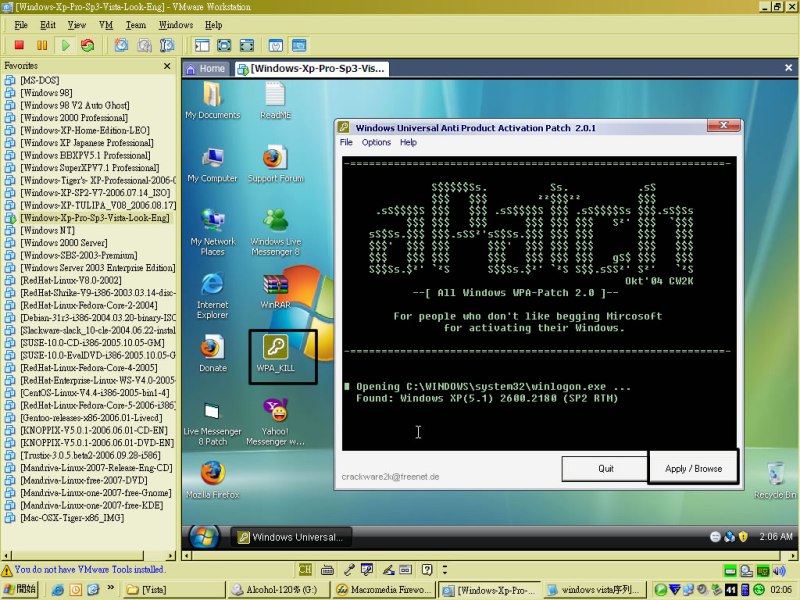Click the Apply / Browse button
800x600 pixels.
click(x=693, y=468)
